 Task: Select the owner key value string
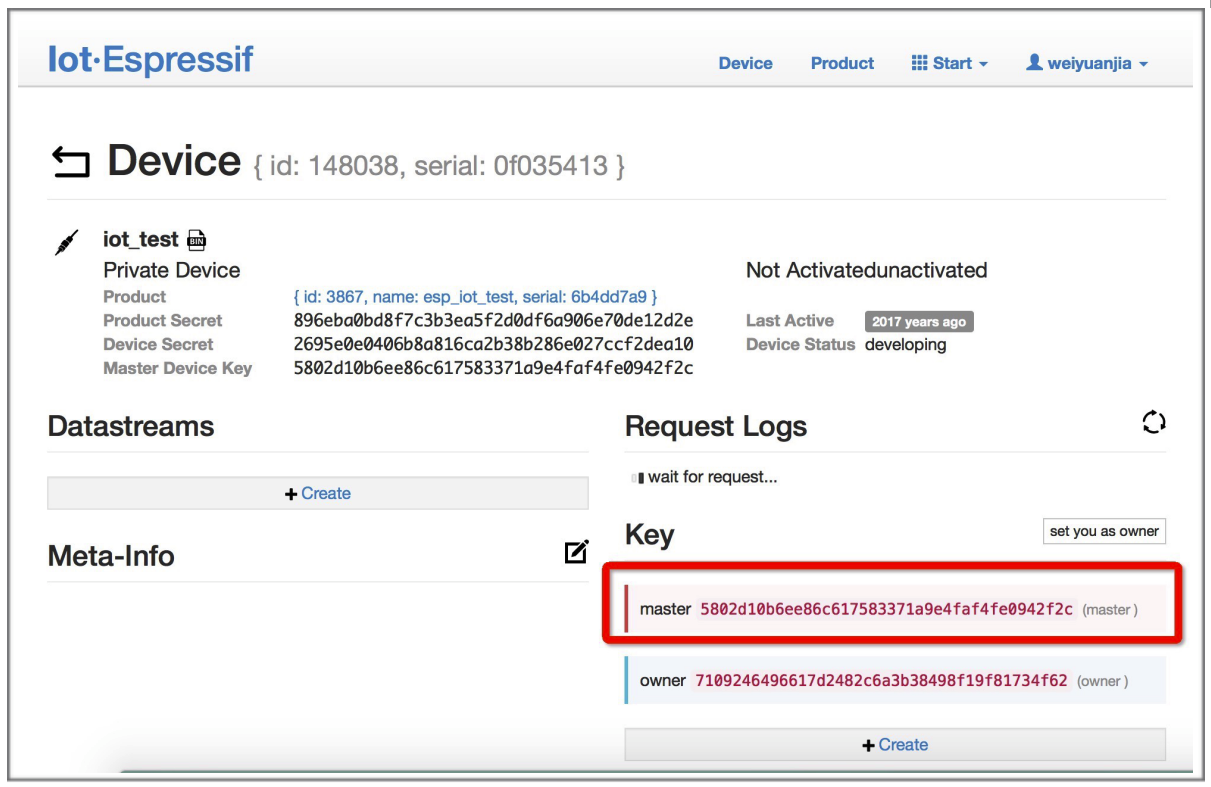tap(881, 681)
